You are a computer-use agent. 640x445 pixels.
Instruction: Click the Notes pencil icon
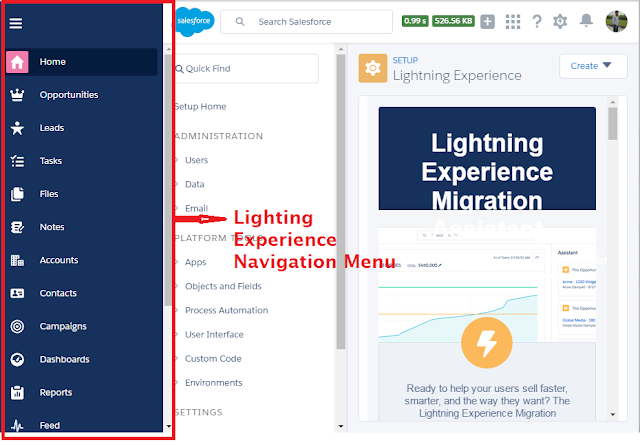point(17,227)
